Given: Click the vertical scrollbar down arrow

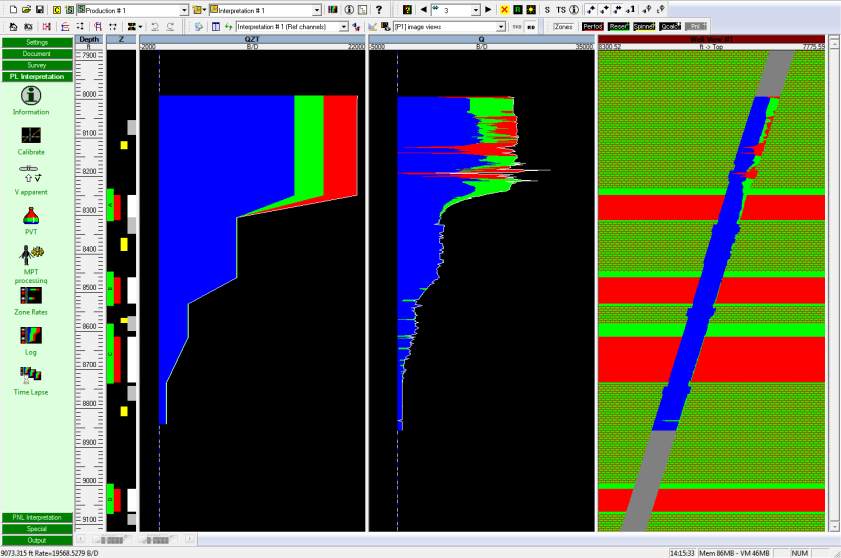Looking at the screenshot, I should click(x=834, y=527).
